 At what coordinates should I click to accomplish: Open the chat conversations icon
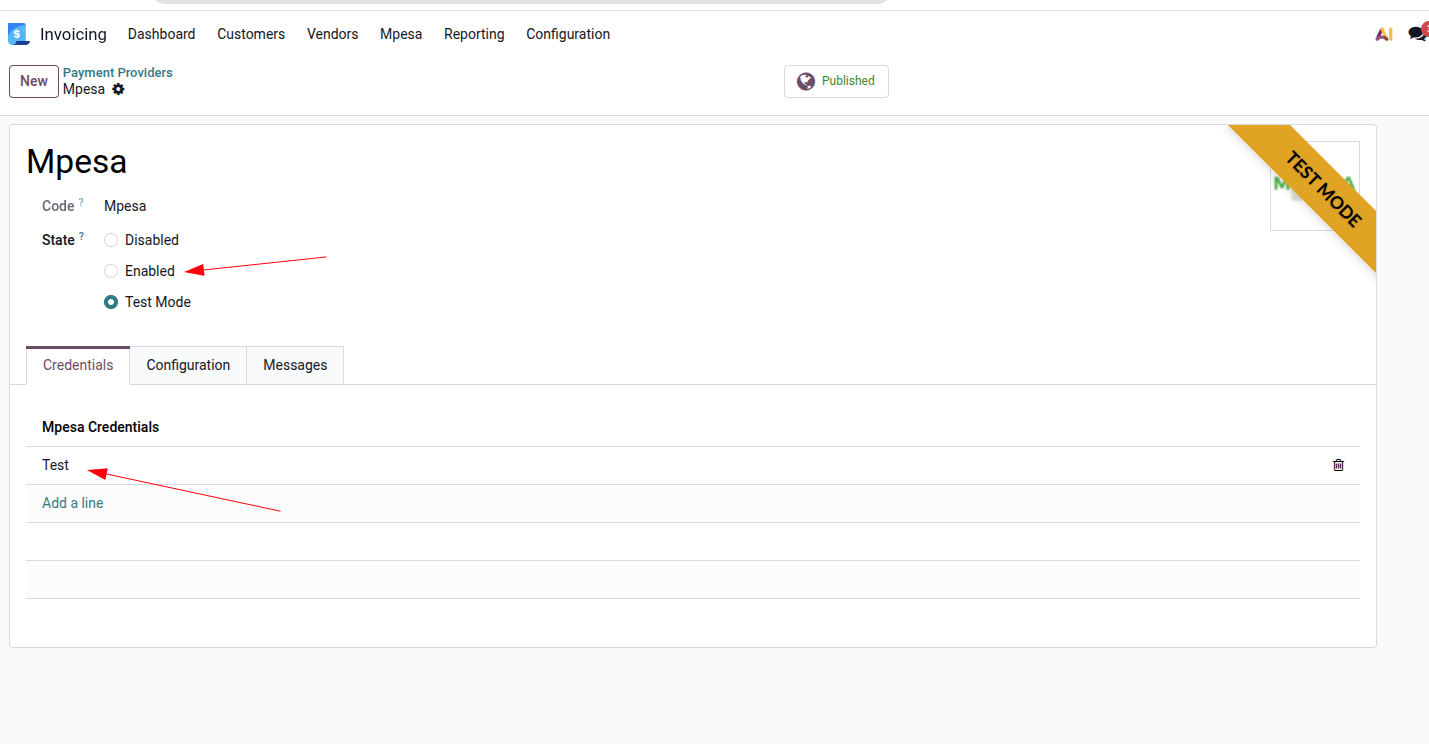pos(1418,34)
